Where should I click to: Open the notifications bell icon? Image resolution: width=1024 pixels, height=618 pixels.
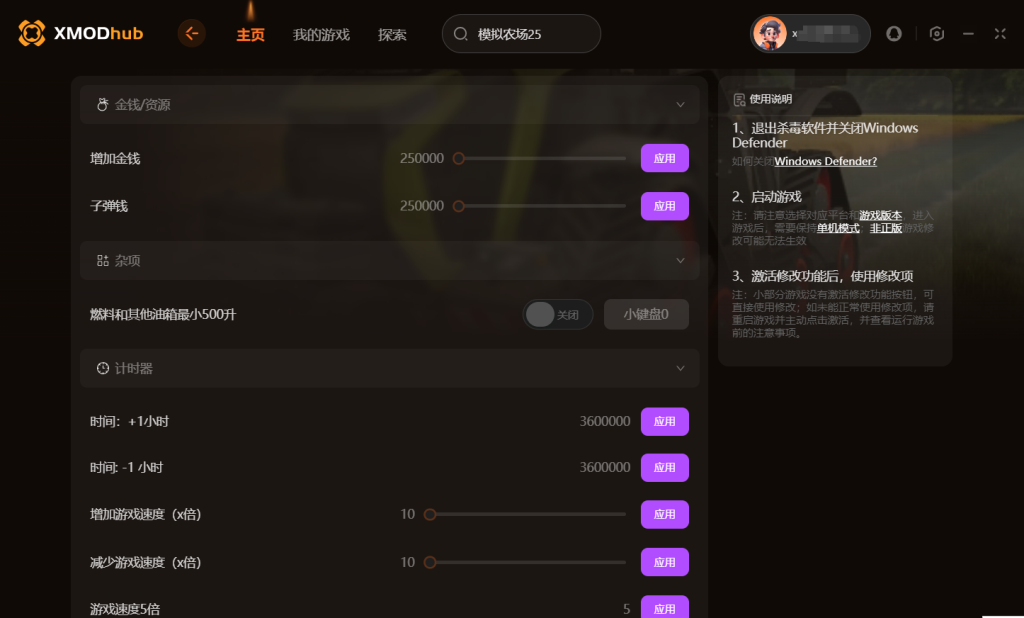[893, 33]
